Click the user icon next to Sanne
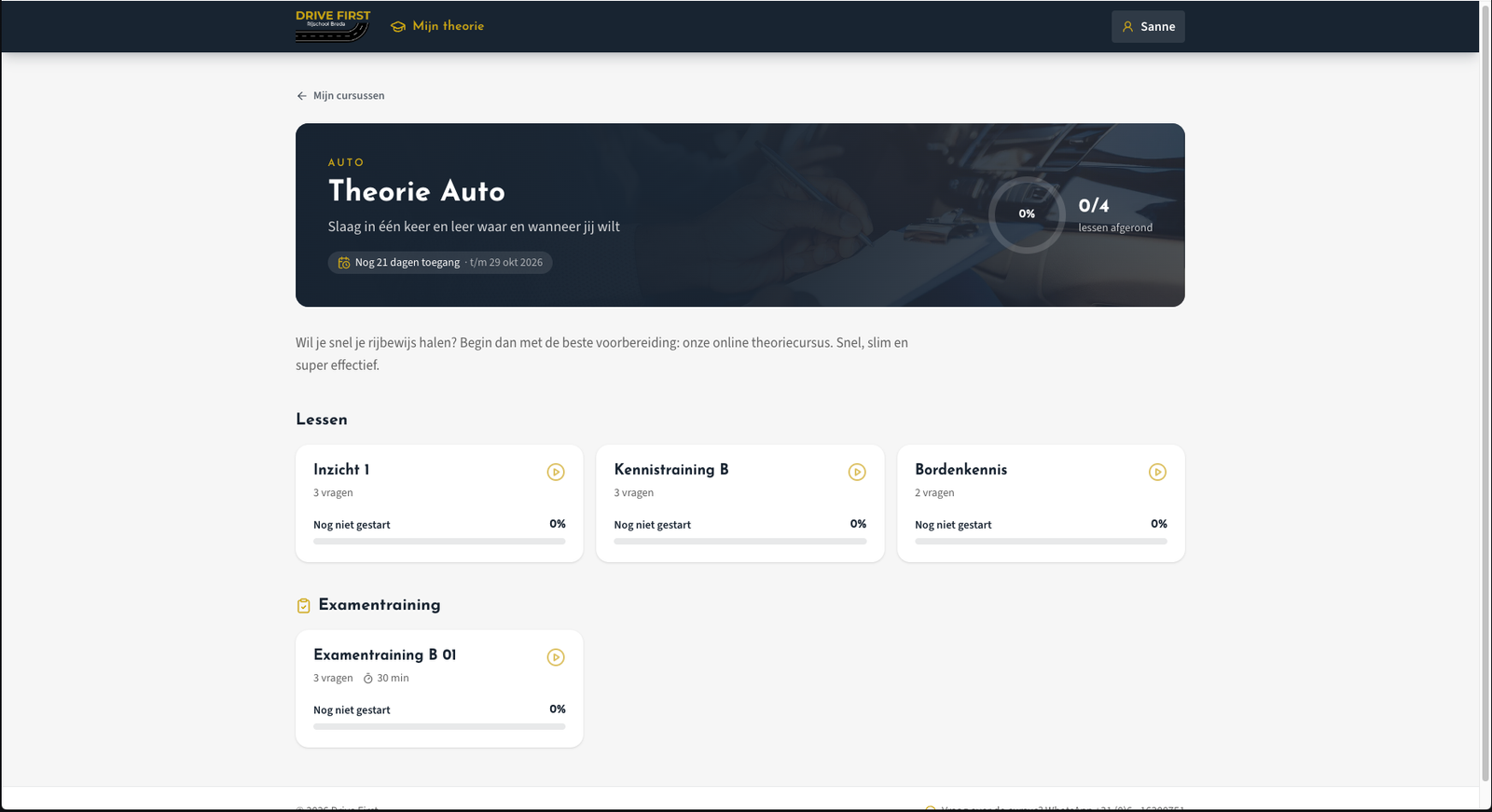 tap(1127, 27)
